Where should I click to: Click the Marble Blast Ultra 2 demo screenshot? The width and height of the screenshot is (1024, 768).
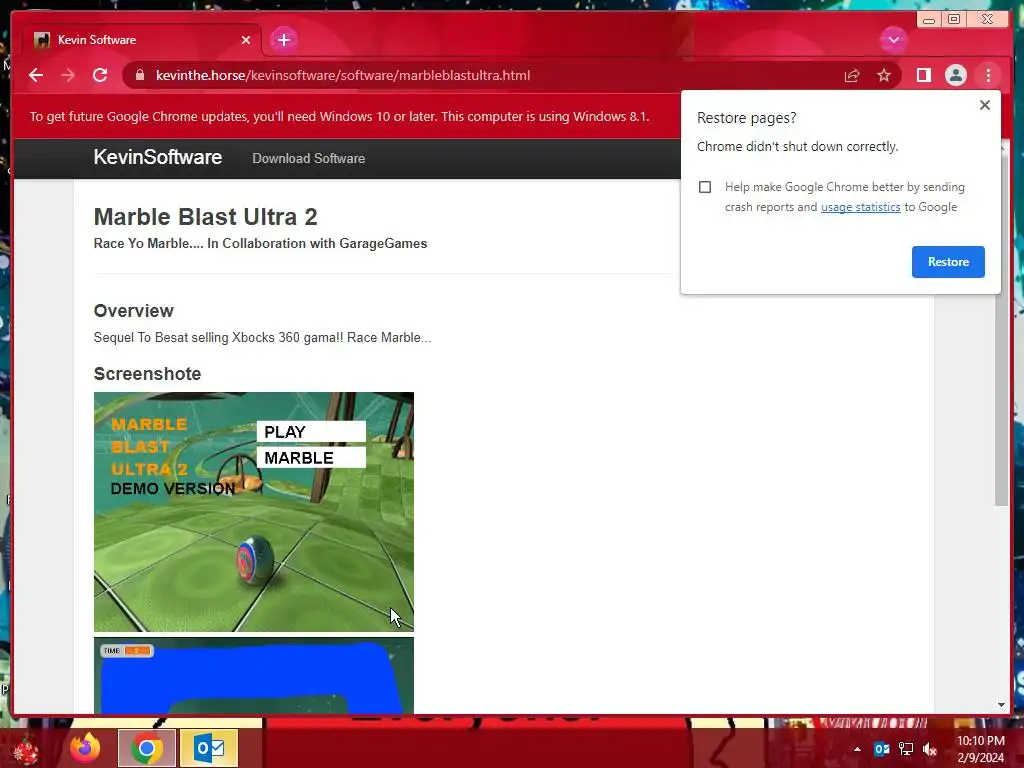coord(253,511)
